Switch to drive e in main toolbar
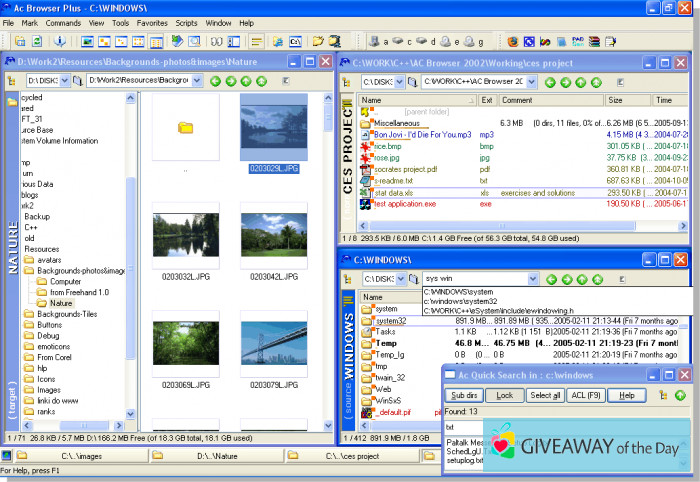700x482 pixels. pos(445,42)
